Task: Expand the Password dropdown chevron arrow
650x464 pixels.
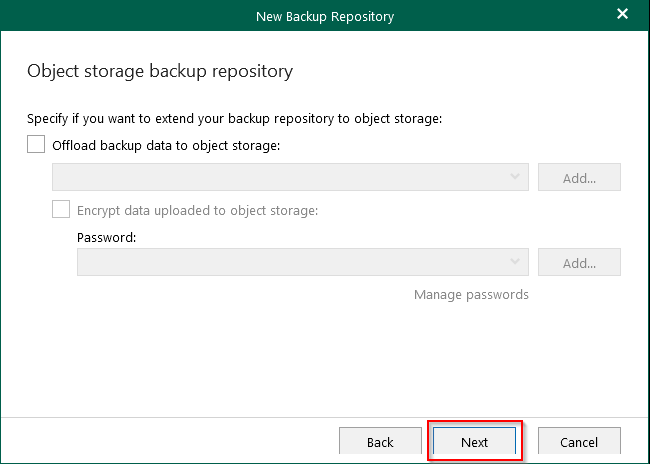Action: (515, 262)
